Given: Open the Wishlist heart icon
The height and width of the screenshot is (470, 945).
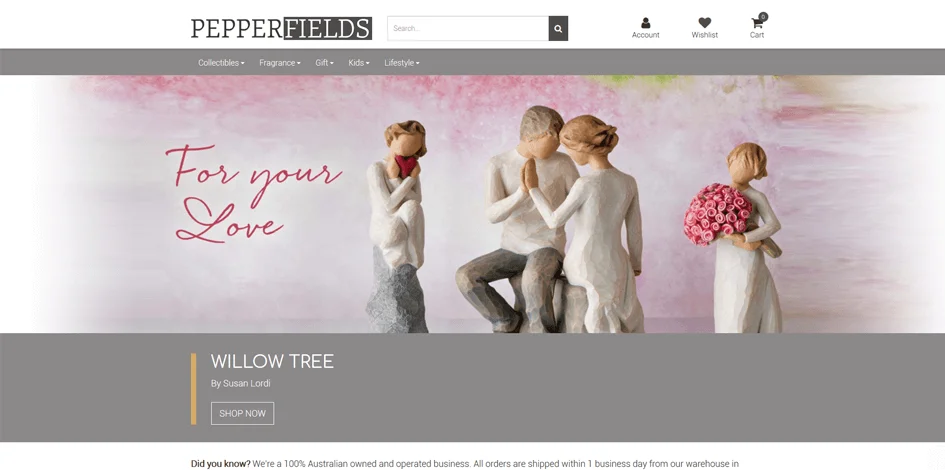Looking at the screenshot, I should pos(705,23).
